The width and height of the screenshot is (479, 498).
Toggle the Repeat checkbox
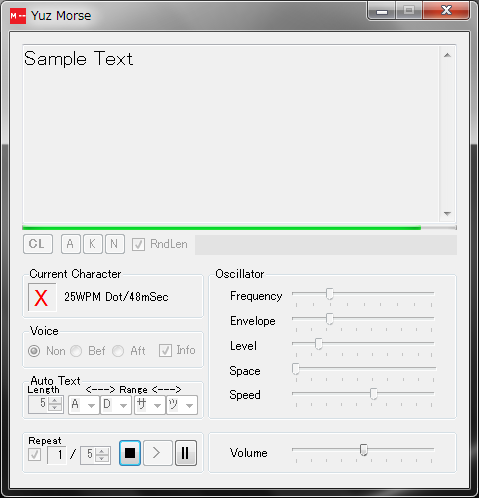(35, 454)
